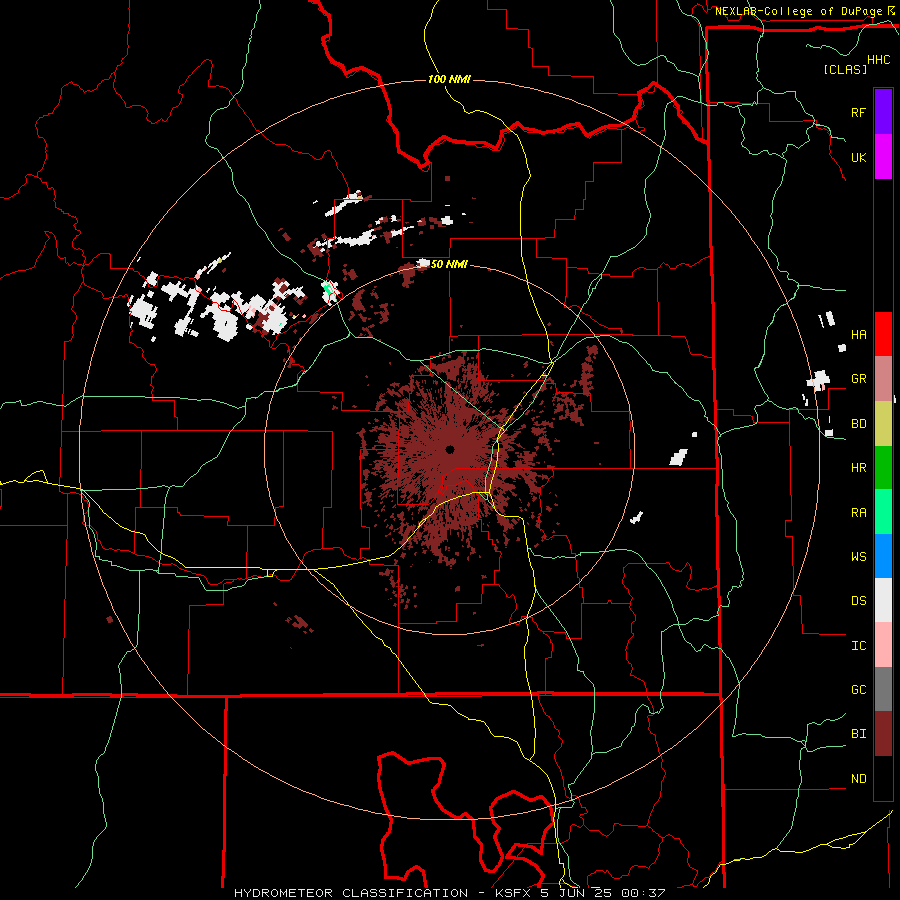This screenshot has width=900, height=900.
Task: Select the yellow BD legend swatch
Action: point(883,423)
